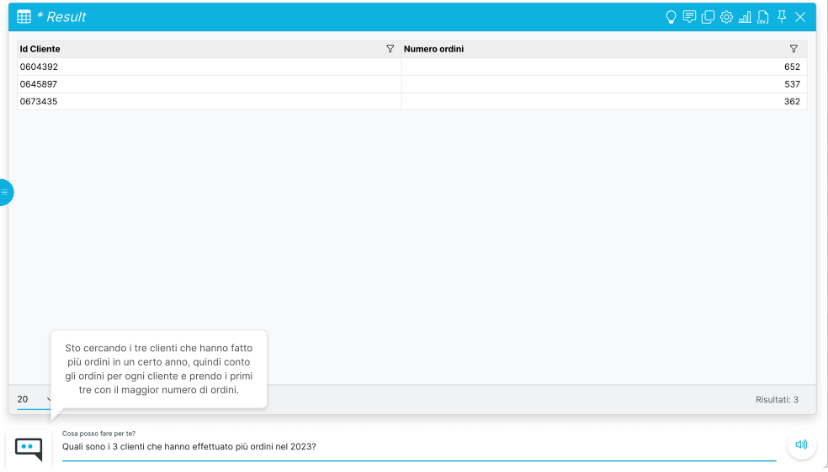This screenshot has height=472, width=828.
Task: Sort by the Numero ordini column header
Action: (434, 49)
